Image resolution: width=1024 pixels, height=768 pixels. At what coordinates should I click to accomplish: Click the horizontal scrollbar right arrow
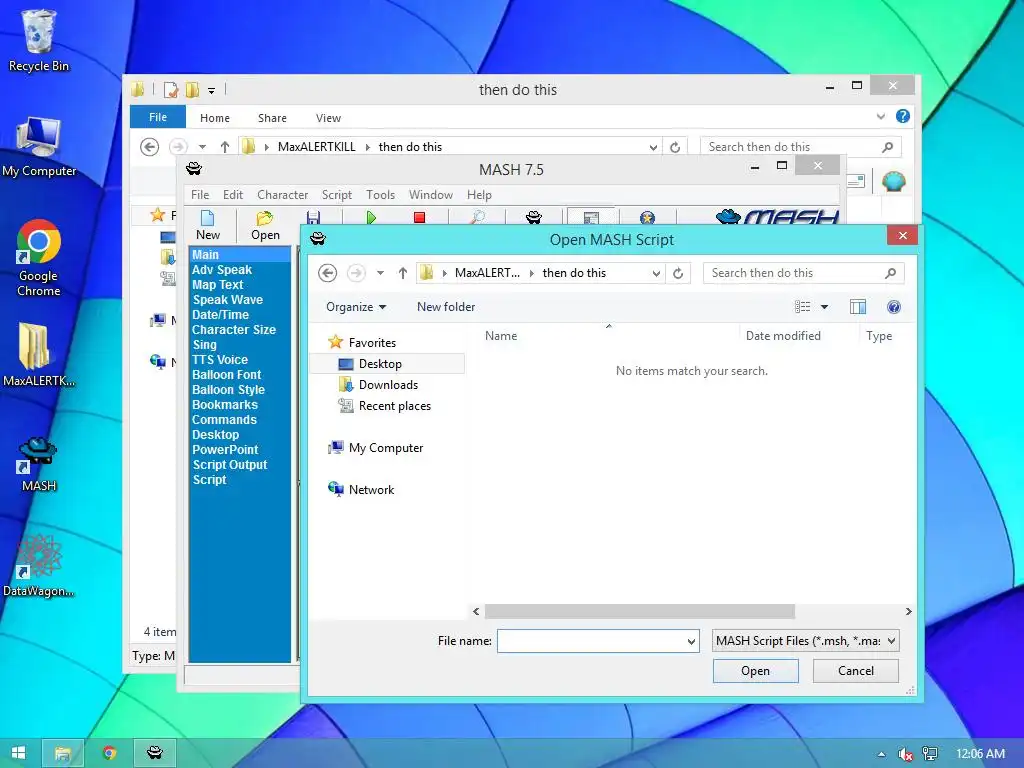click(x=908, y=611)
